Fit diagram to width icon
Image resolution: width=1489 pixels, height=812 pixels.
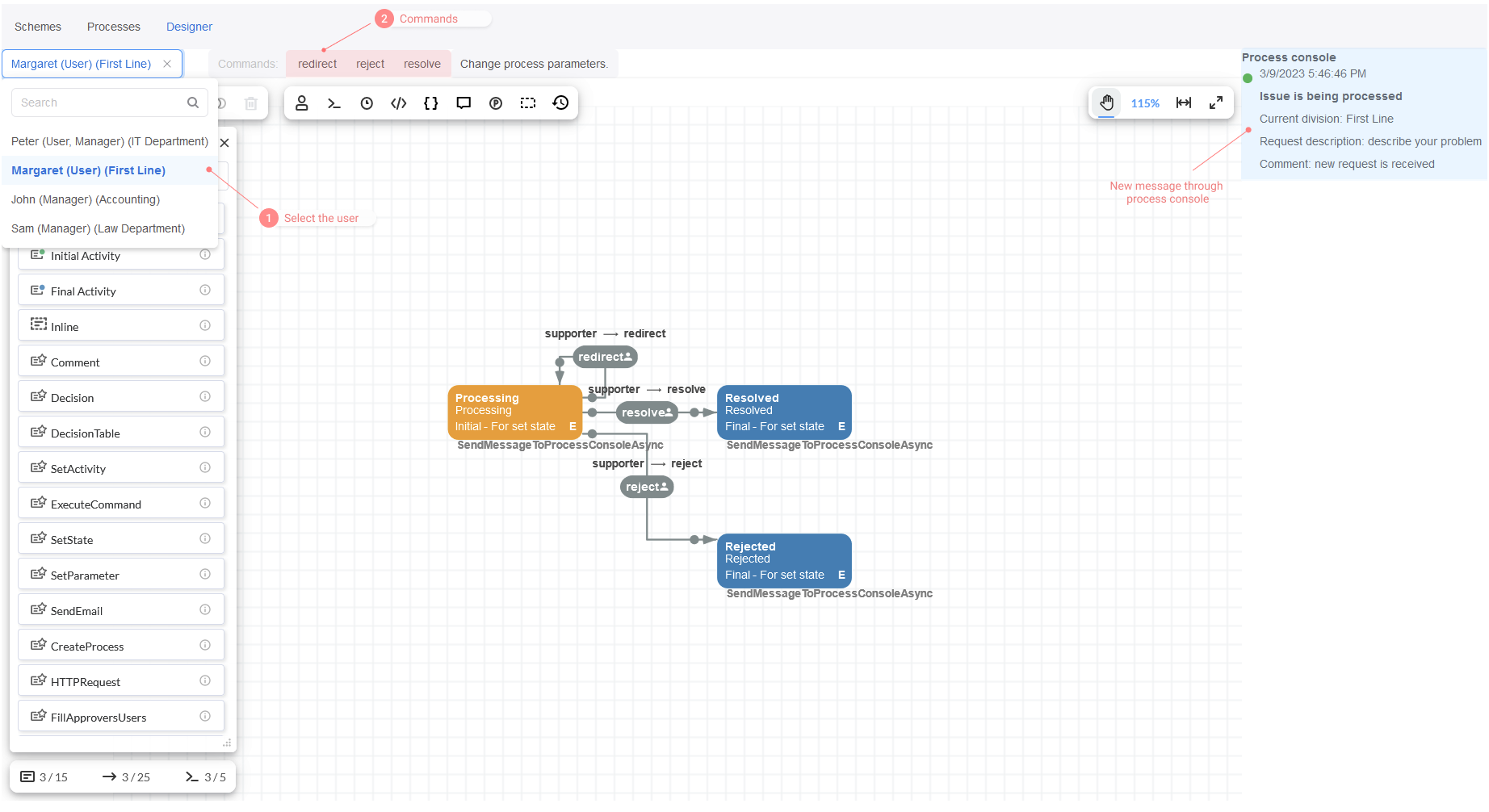[1184, 103]
